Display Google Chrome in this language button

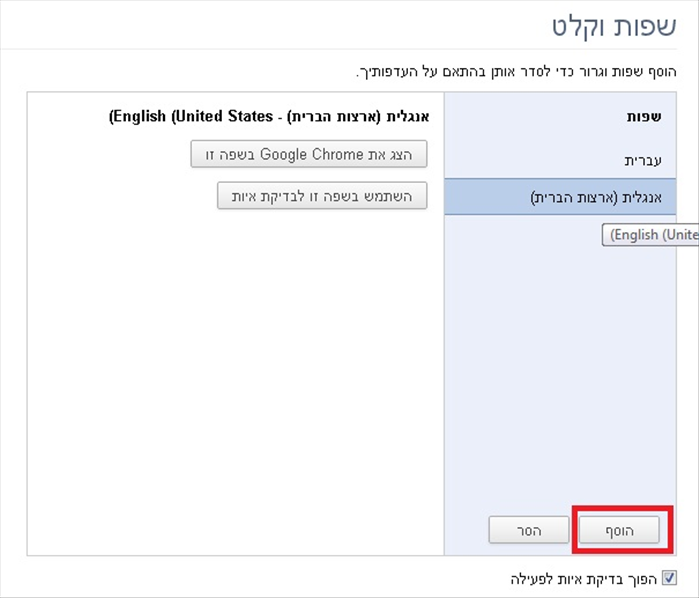coord(308,154)
